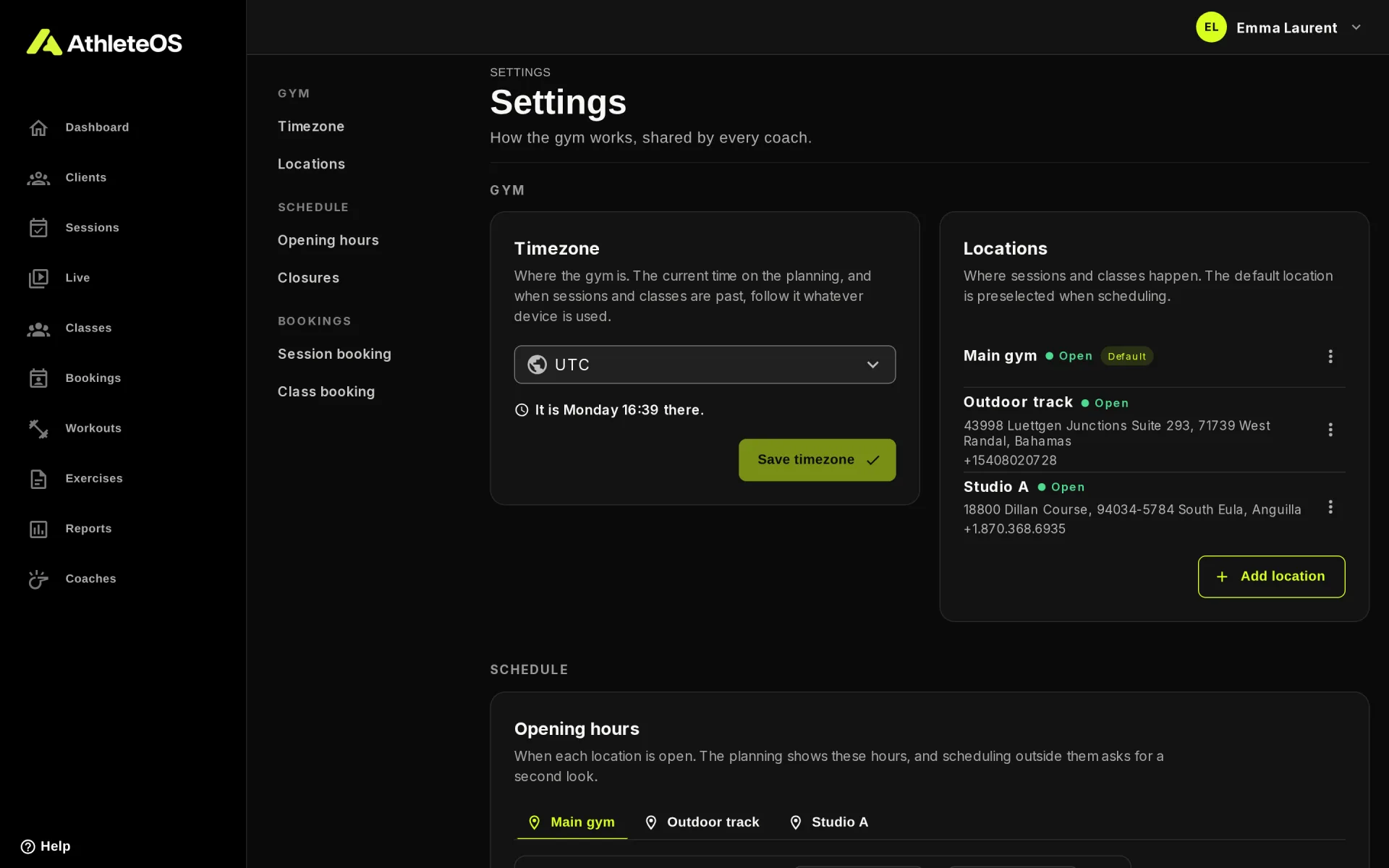Open Workouts dumbbell icon

tap(38, 429)
